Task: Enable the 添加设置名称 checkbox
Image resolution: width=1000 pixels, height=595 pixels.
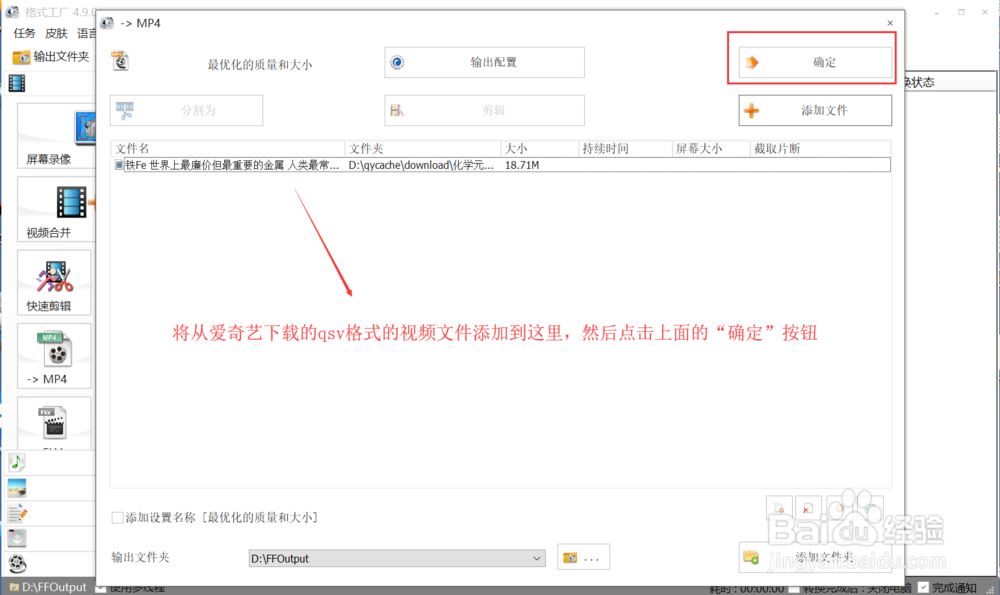Action: coord(116,517)
